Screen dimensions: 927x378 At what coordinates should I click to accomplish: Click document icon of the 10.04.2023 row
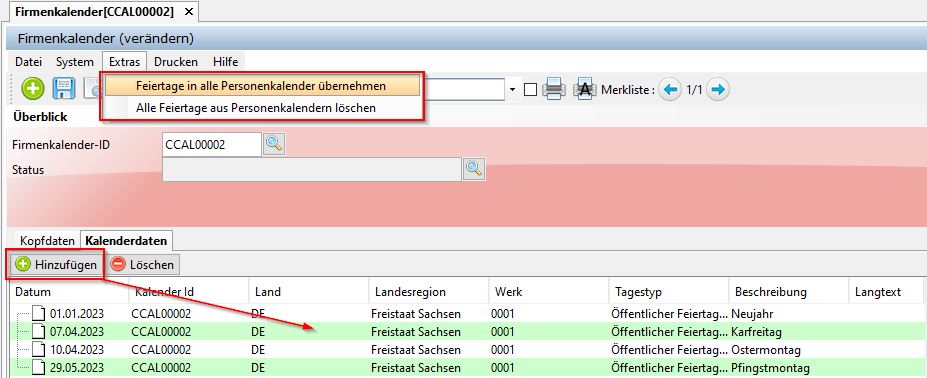[38, 350]
